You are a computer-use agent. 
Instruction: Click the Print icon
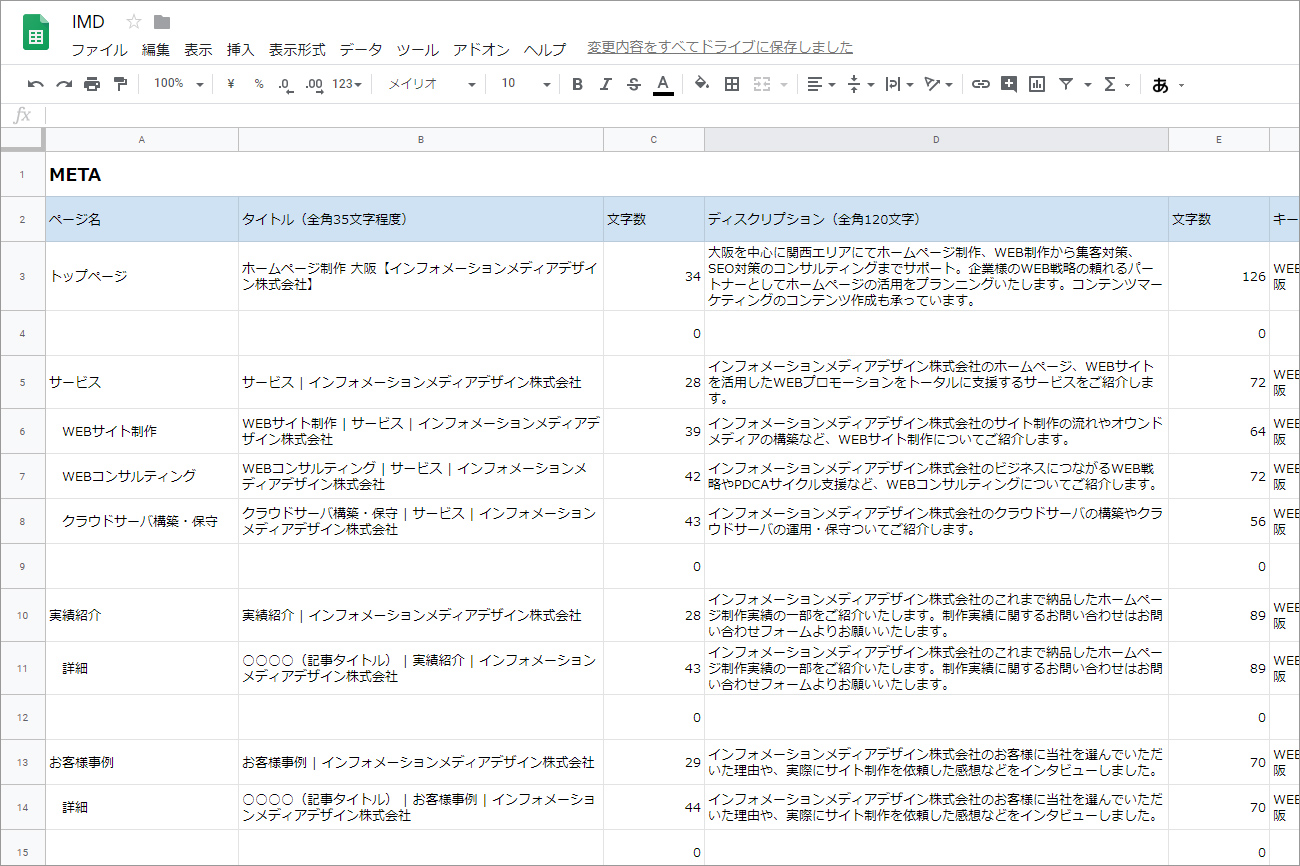pos(92,84)
